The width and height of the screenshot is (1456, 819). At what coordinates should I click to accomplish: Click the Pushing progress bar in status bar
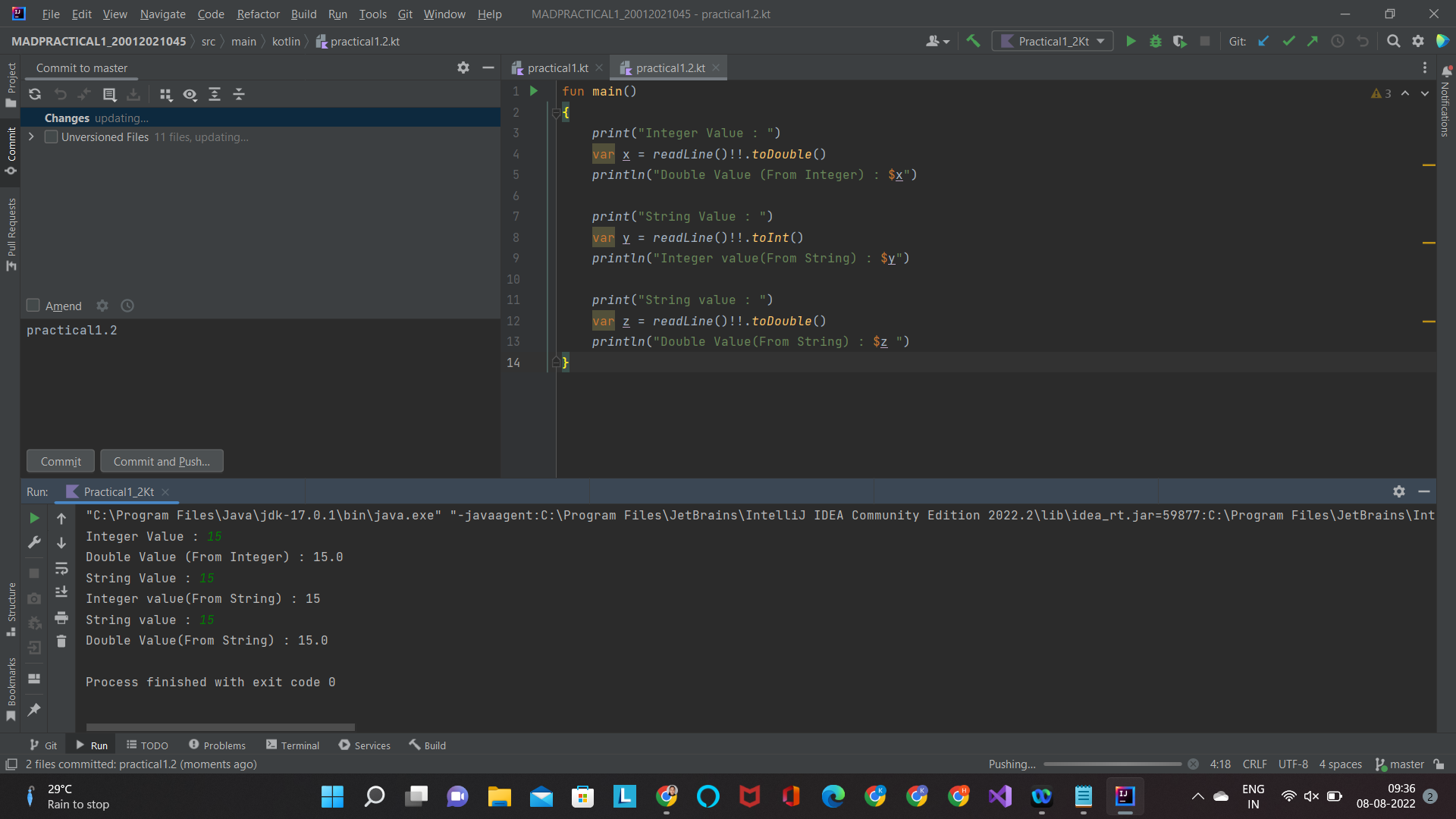pos(1112,764)
